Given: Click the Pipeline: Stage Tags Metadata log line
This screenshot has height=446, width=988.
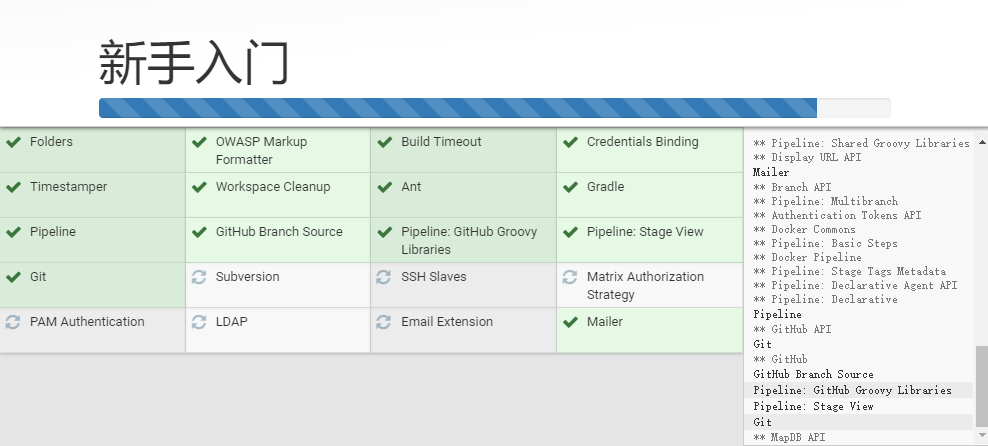Looking at the screenshot, I should [849, 272].
